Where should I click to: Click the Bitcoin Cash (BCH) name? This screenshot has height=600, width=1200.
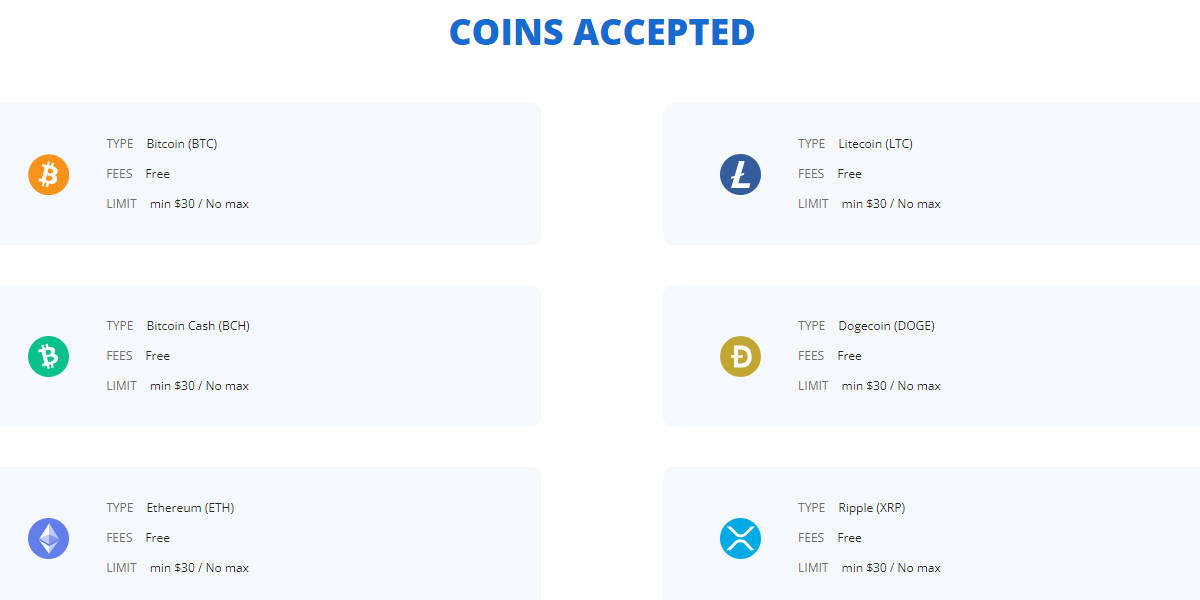(x=198, y=326)
